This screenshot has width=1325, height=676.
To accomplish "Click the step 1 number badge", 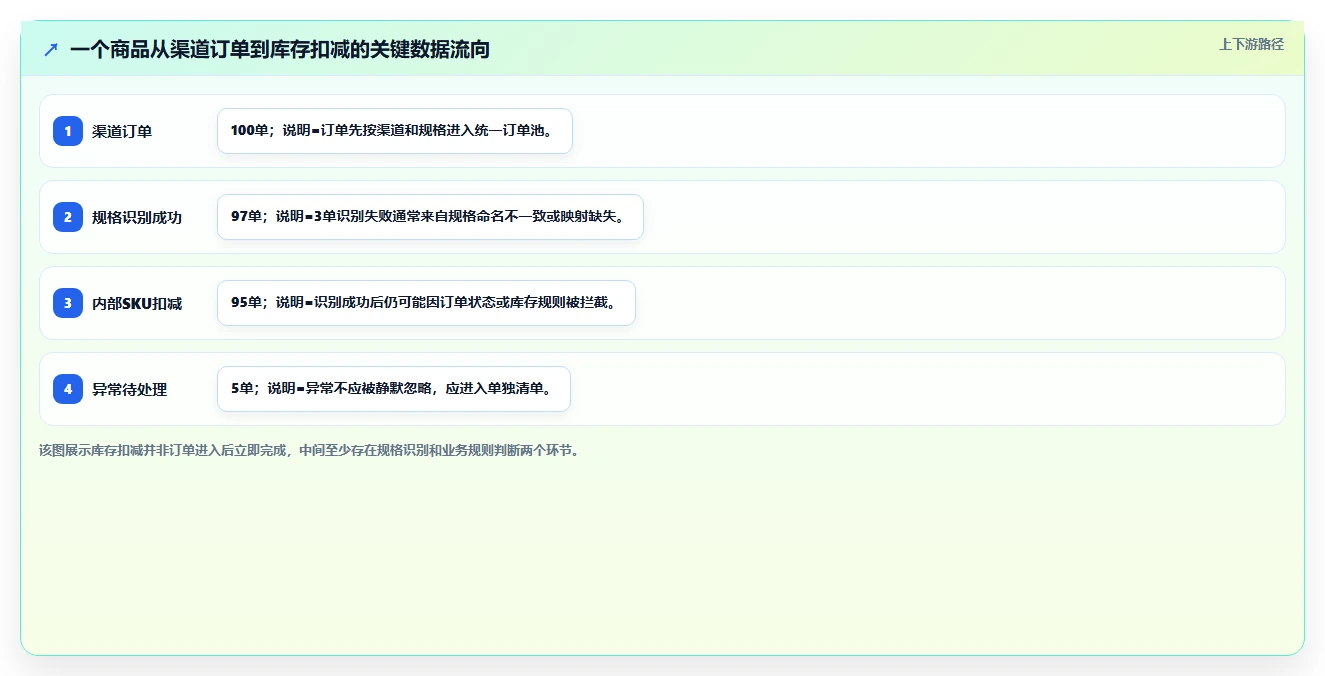I will pos(68,131).
